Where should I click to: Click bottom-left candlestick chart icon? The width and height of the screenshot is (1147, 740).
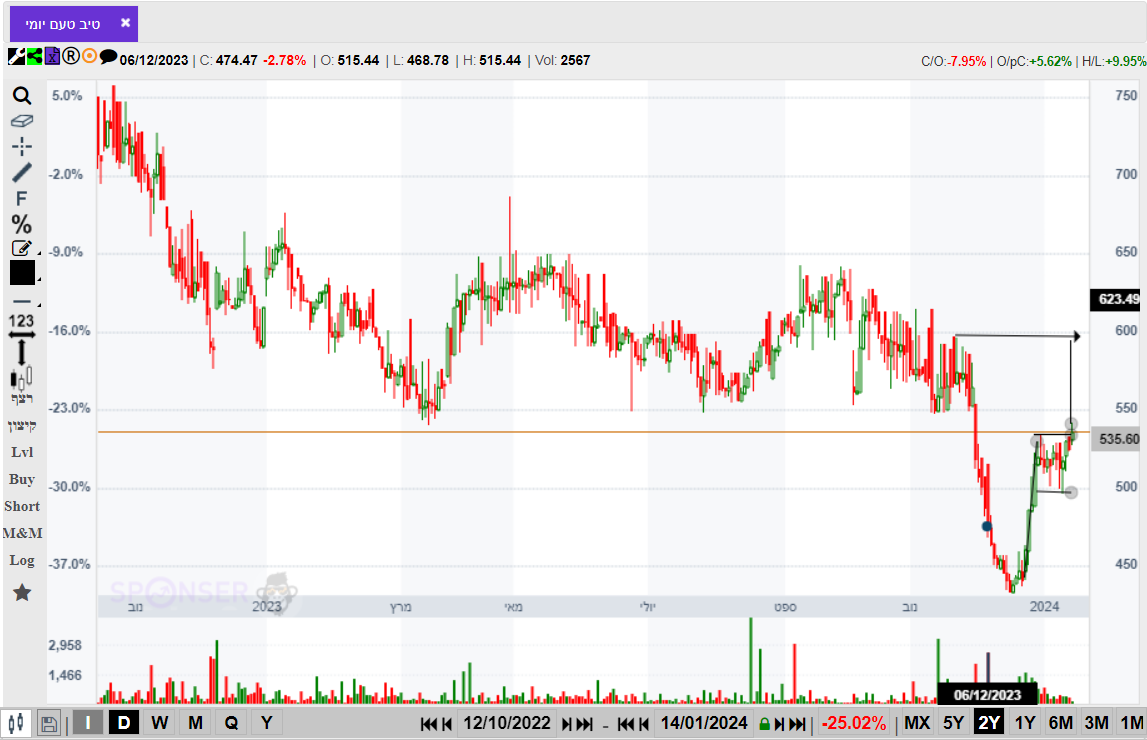(16, 723)
